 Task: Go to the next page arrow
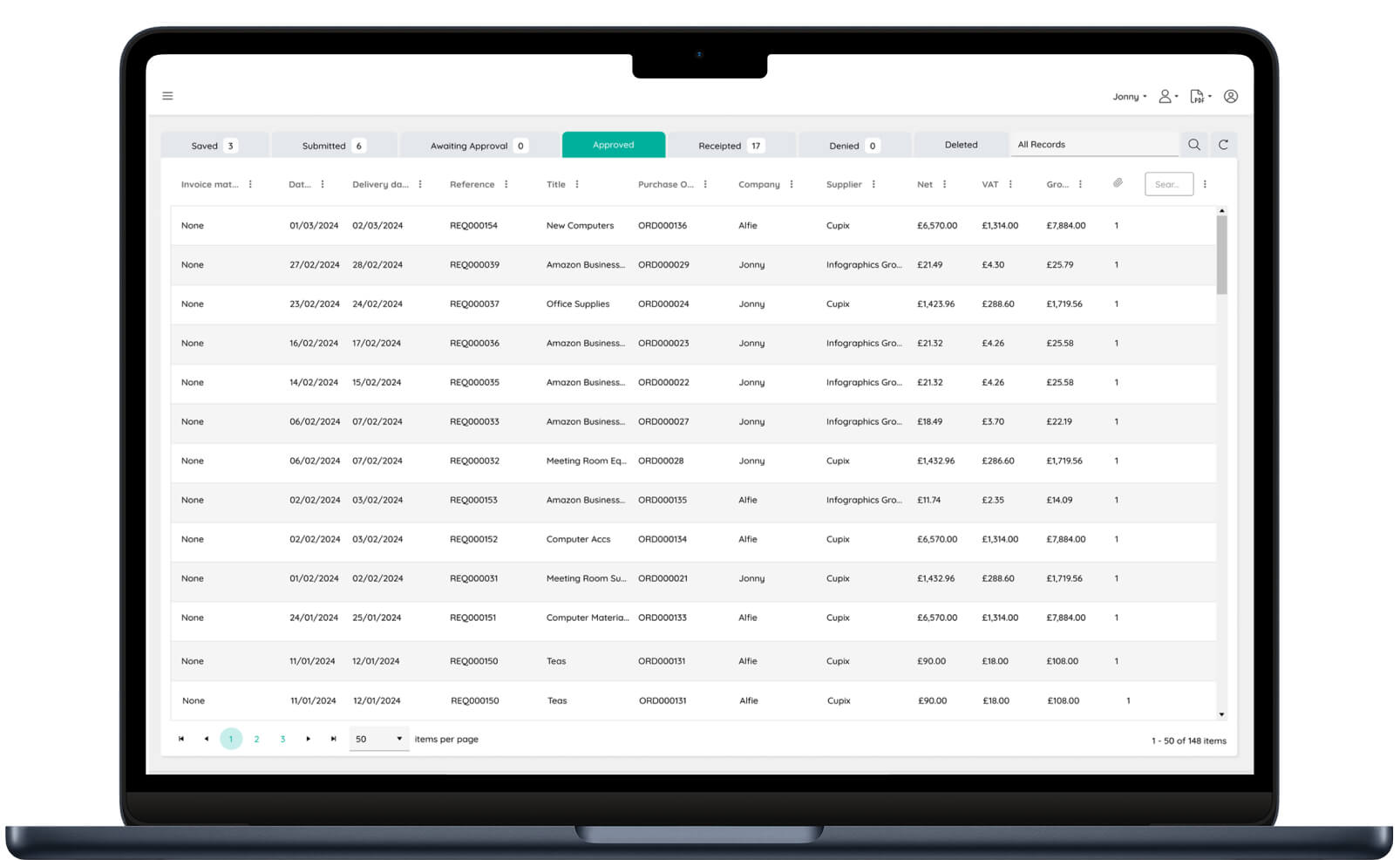point(308,739)
